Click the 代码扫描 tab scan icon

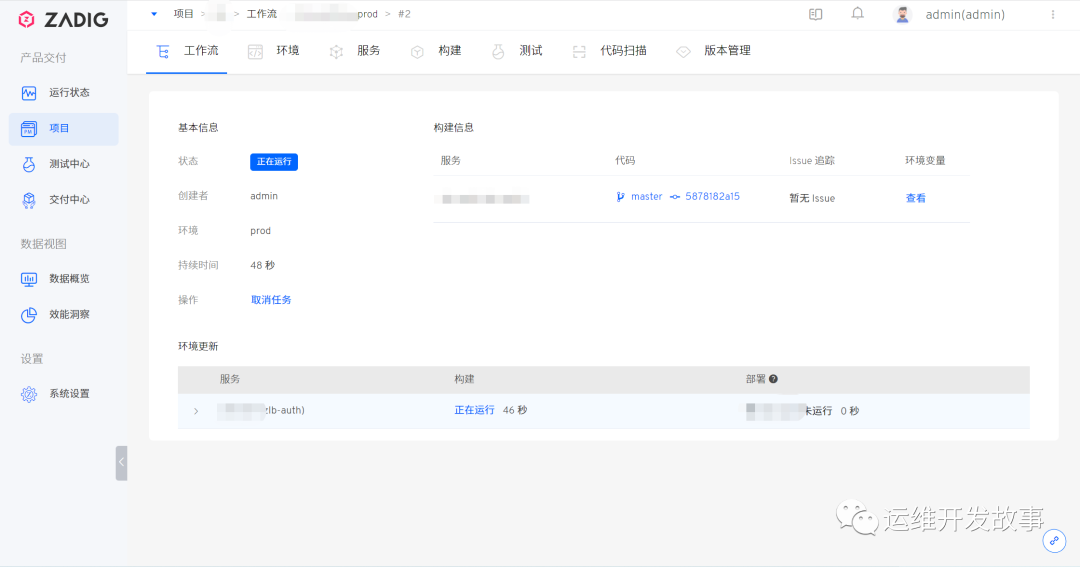579,52
